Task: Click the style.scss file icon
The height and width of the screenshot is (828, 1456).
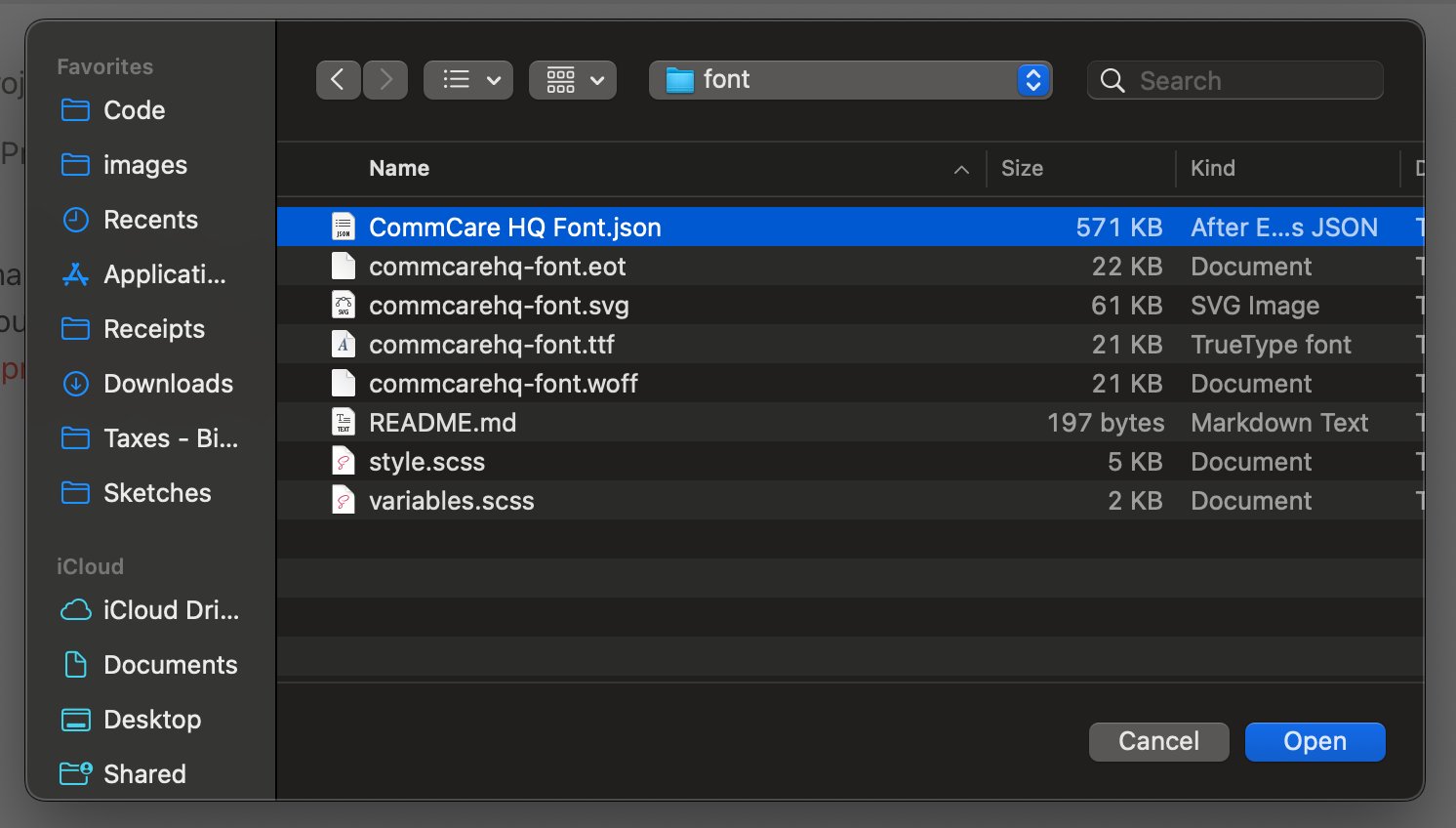Action: pos(344,461)
